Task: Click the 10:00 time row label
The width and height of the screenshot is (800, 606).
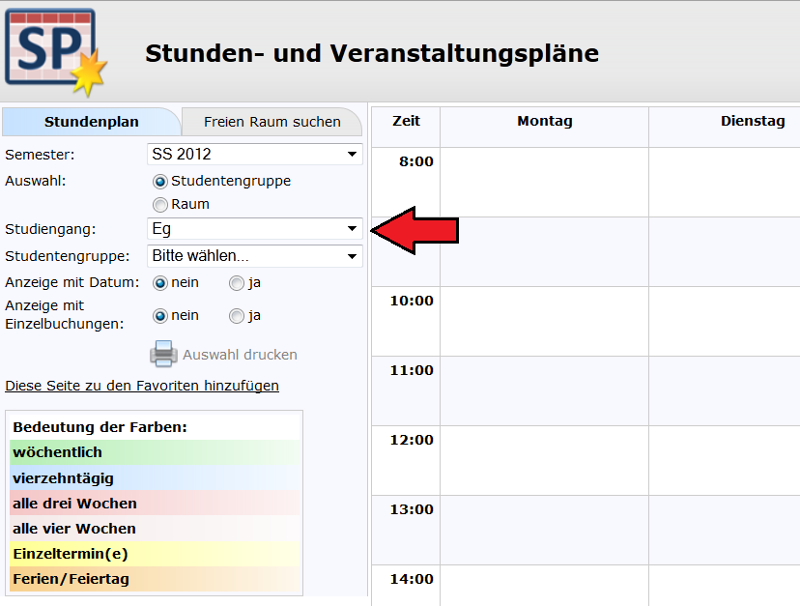Action: coord(412,301)
